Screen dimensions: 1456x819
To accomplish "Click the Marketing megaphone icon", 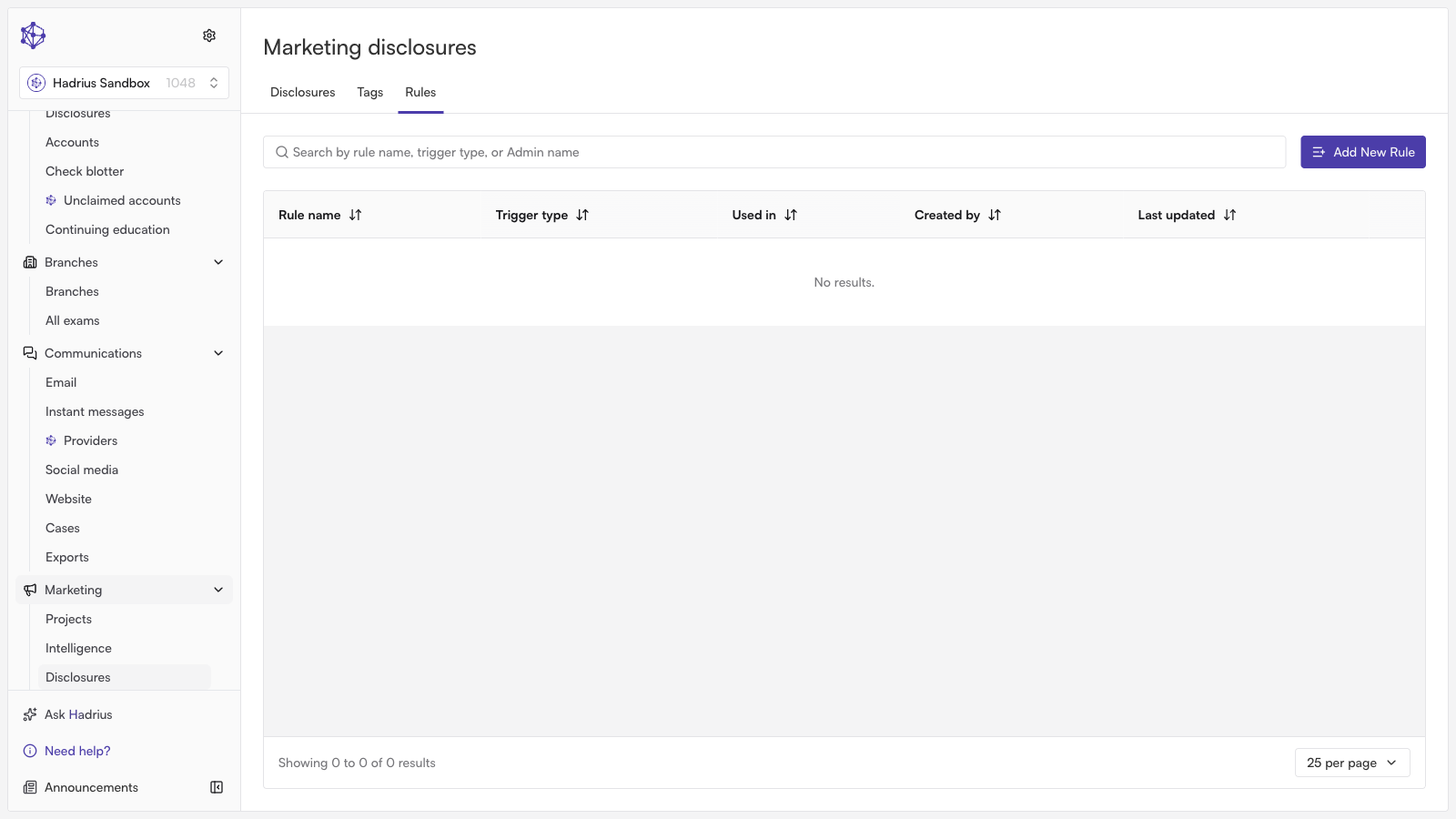I will coord(30,590).
